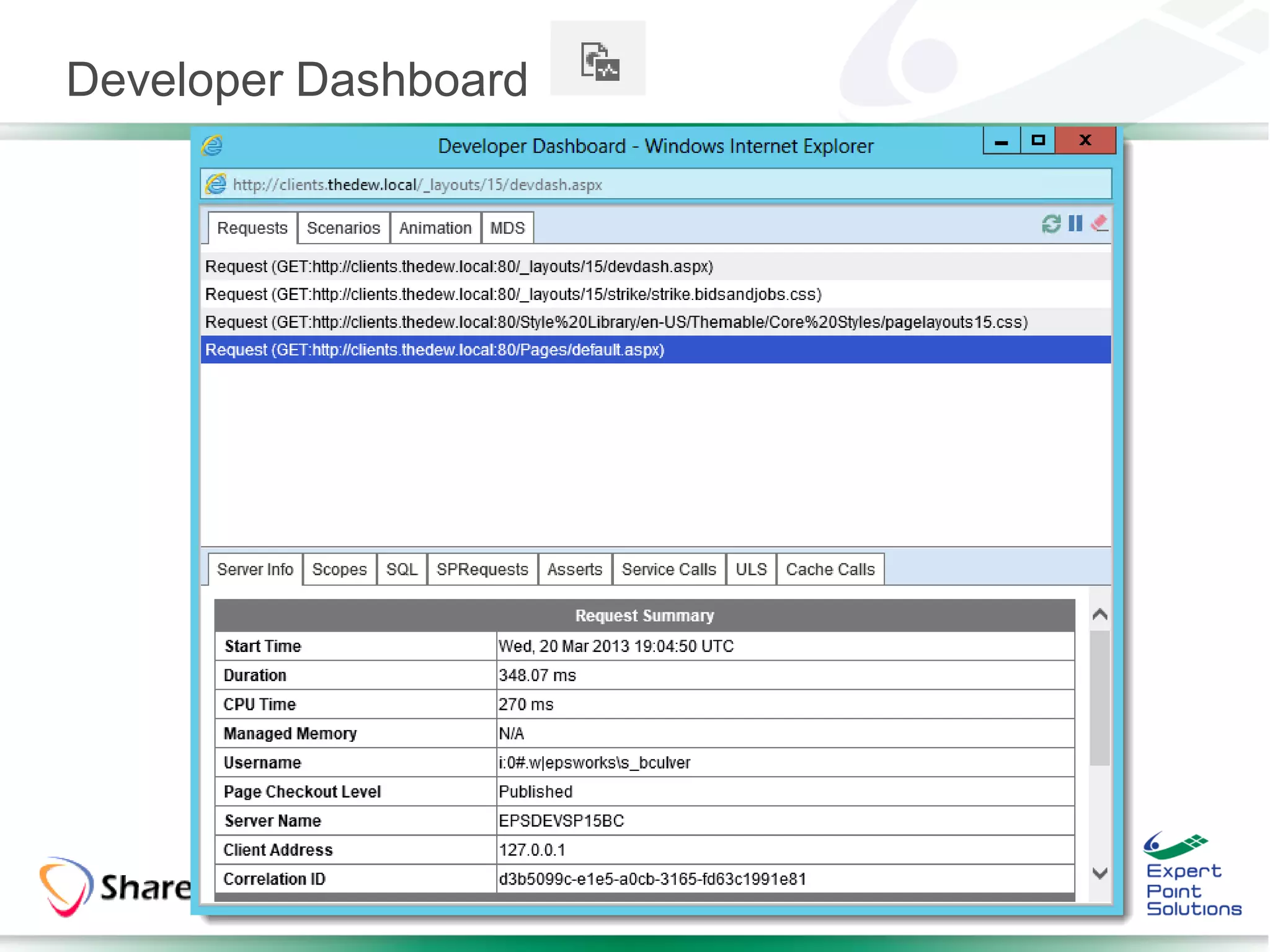
Task: Clear requests with the eraser icon
Action: 1099,223
